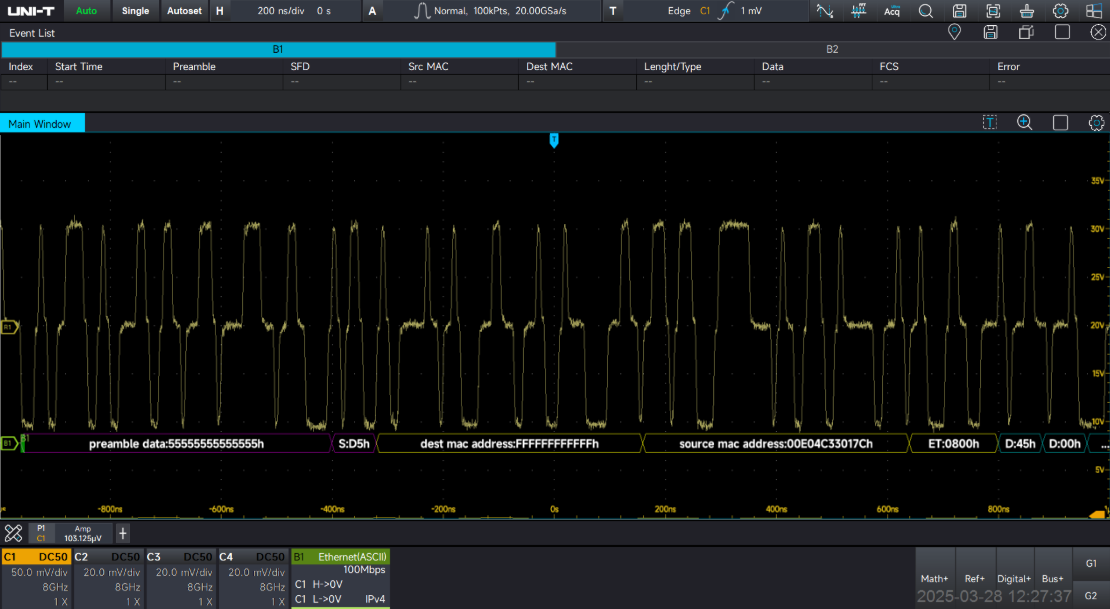Open the measurement ruler tools icon
The height and width of the screenshot is (609, 1110).
[x=14, y=533]
